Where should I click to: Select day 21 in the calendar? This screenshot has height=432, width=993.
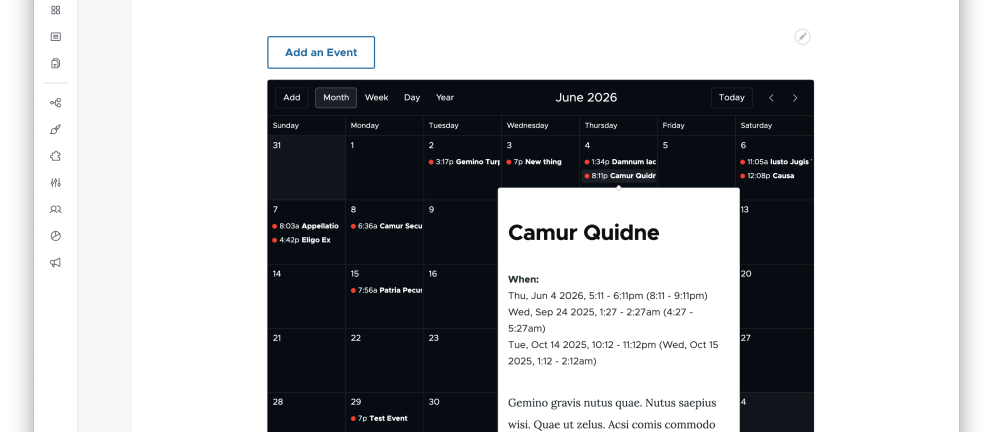tap(277, 338)
